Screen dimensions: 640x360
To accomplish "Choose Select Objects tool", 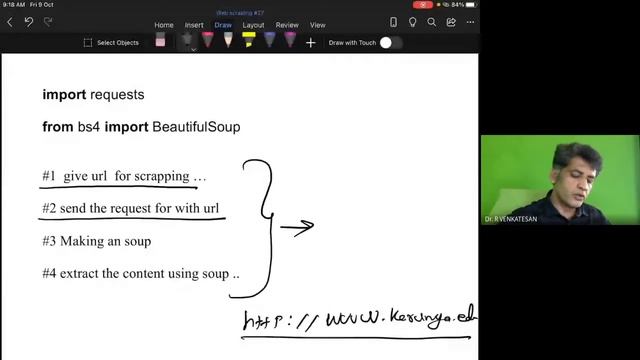I will tap(111, 42).
